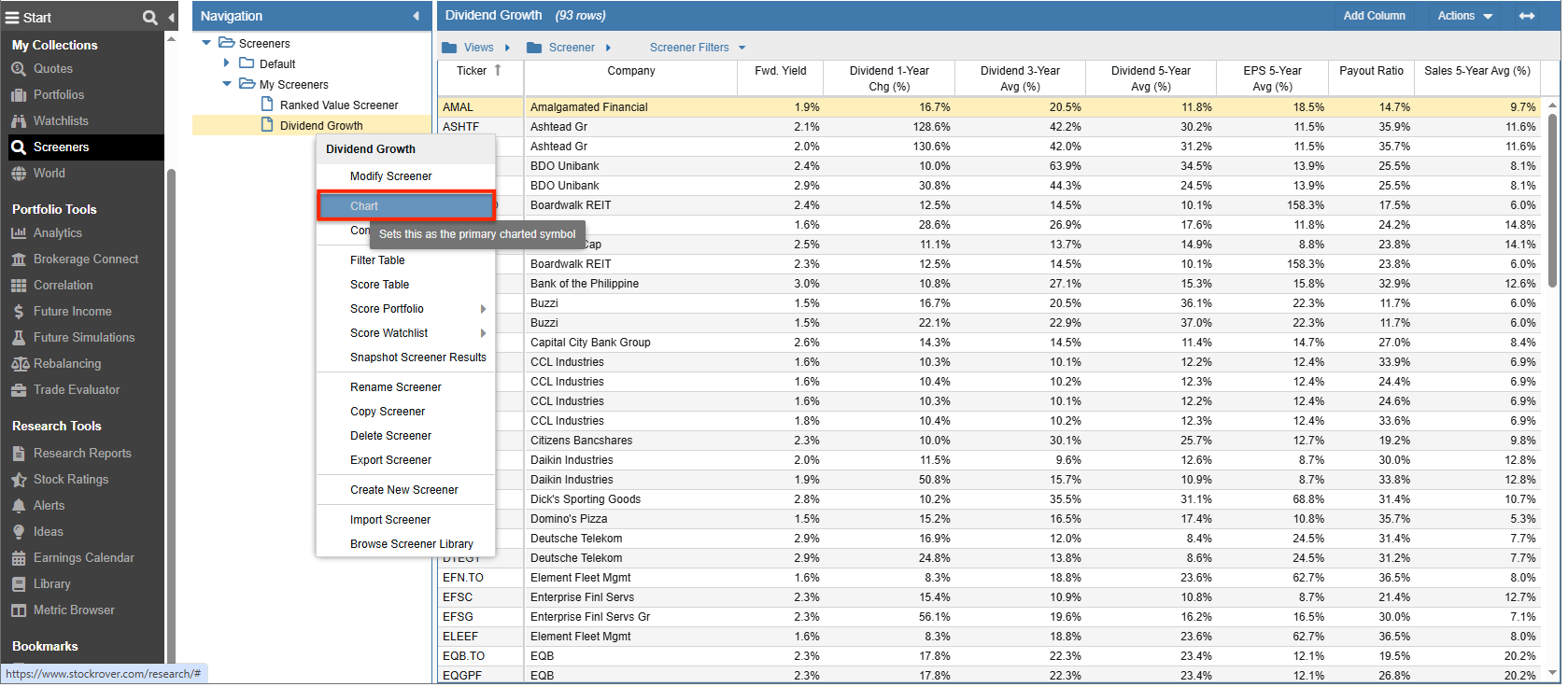Open Stock Ratings
The height and width of the screenshot is (687, 1568).
pyautogui.click(x=70, y=479)
